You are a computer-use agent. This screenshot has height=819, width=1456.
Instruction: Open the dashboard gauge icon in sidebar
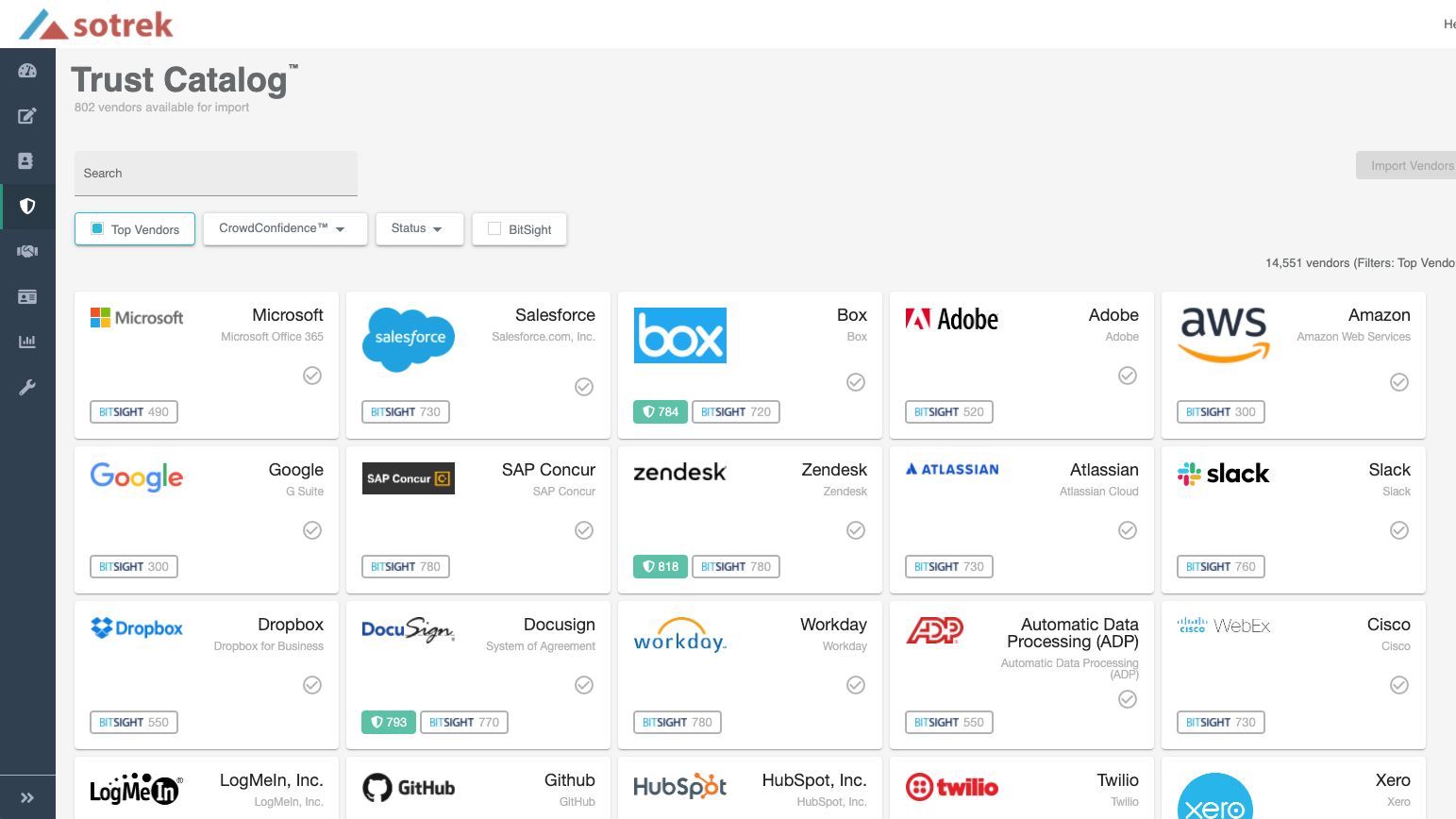[x=27, y=71]
